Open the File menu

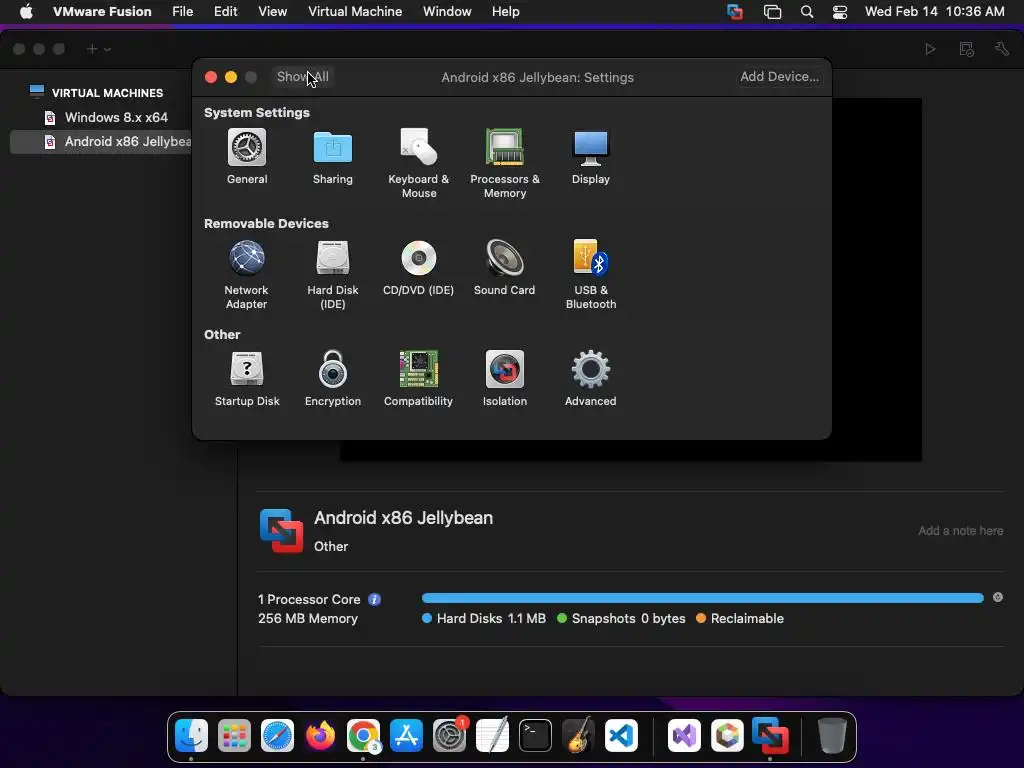pos(182,12)
